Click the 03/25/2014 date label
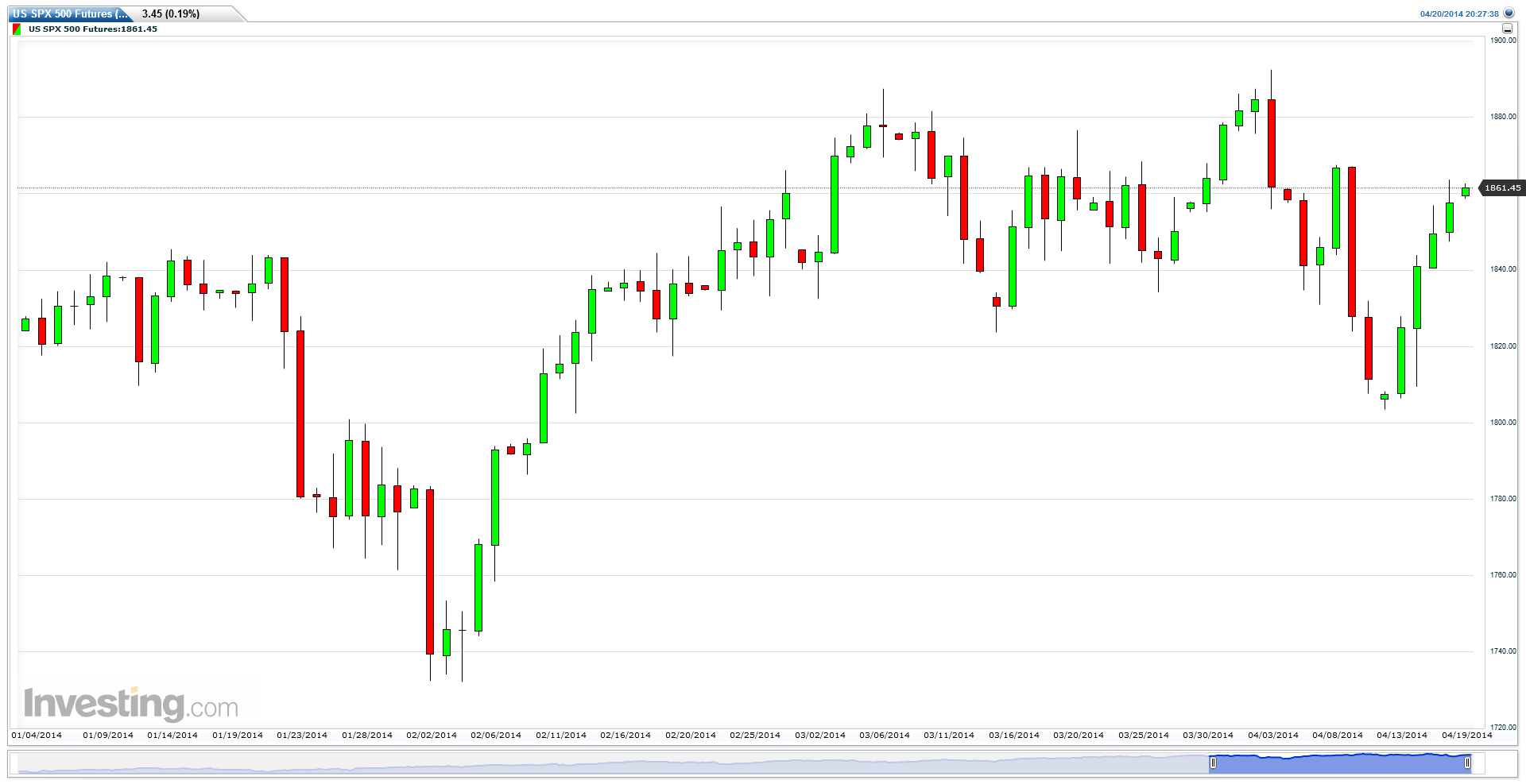Viewport: 1526px width, 784px height. [1144, 735]
